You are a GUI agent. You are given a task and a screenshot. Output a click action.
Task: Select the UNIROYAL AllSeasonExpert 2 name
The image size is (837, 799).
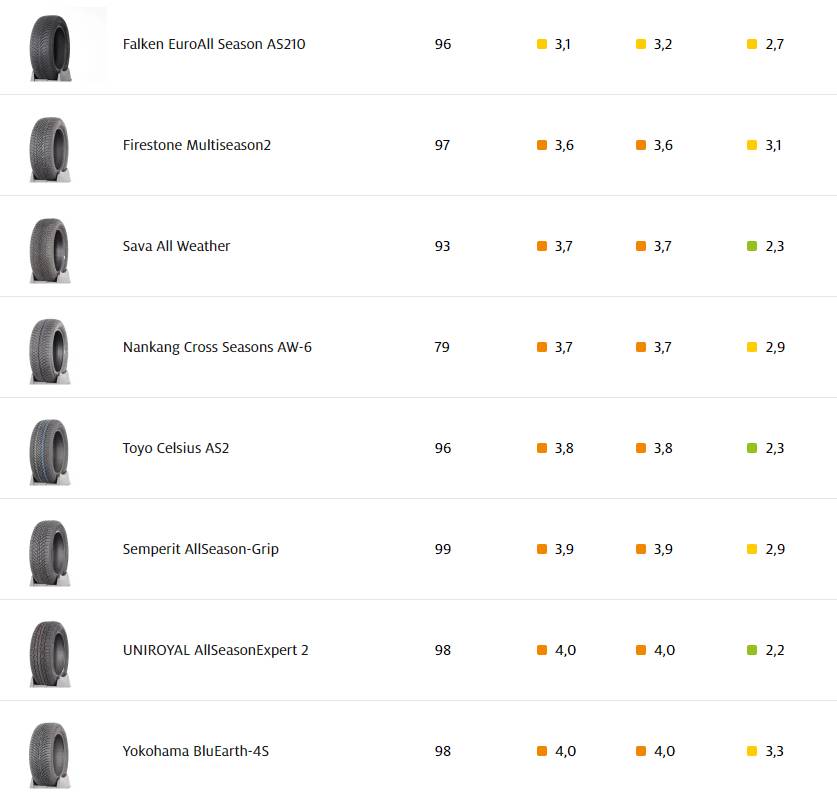(x=215, y=651)
